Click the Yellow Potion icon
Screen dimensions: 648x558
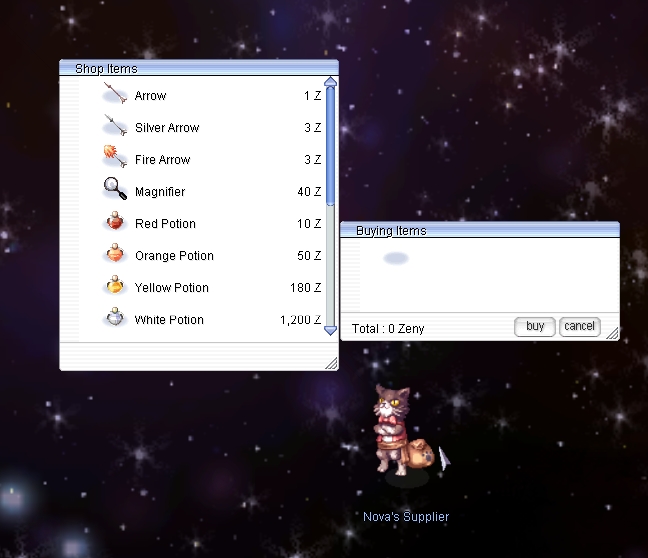click(x=115, y=287)
